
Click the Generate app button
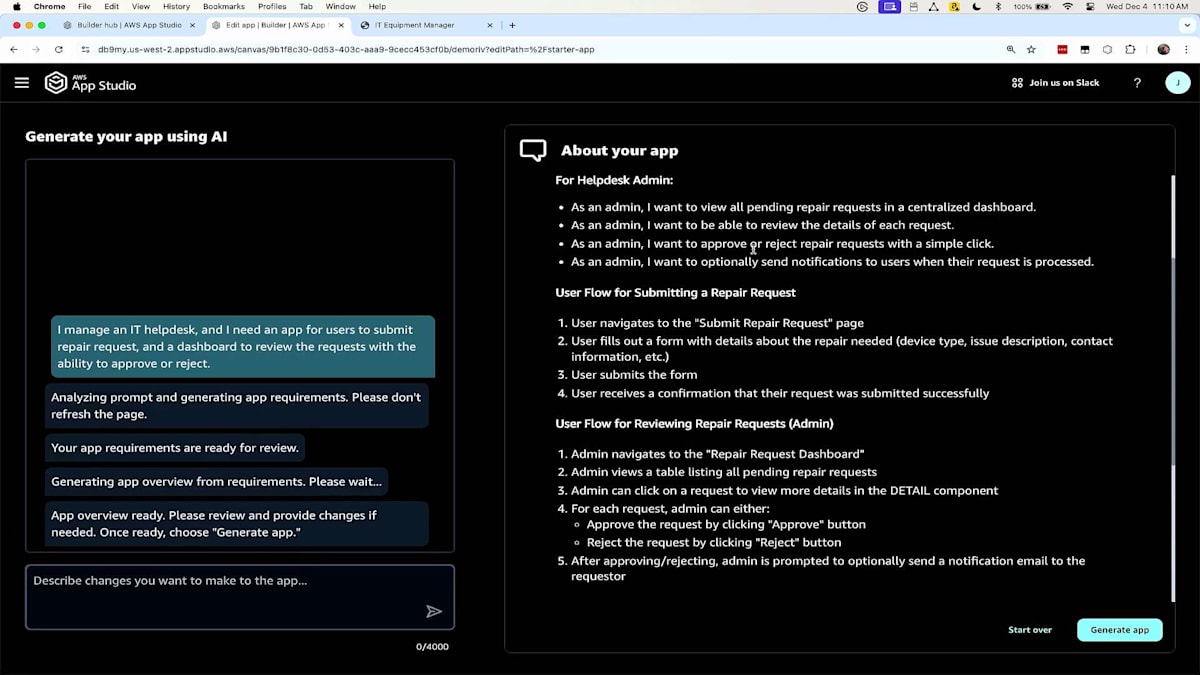tap(1120, 630)
